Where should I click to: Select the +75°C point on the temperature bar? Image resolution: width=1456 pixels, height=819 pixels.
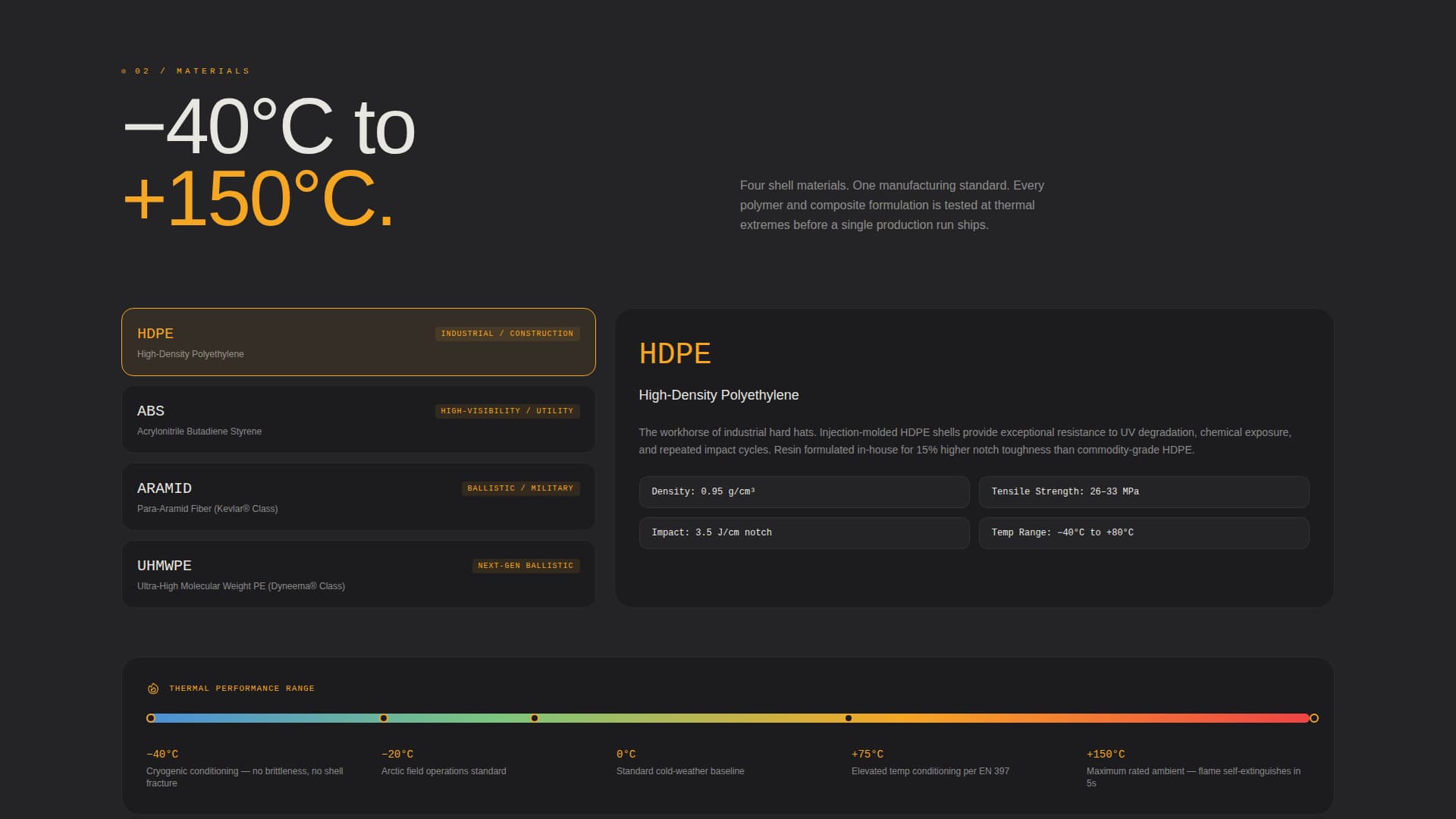click(x=849, y=717)
